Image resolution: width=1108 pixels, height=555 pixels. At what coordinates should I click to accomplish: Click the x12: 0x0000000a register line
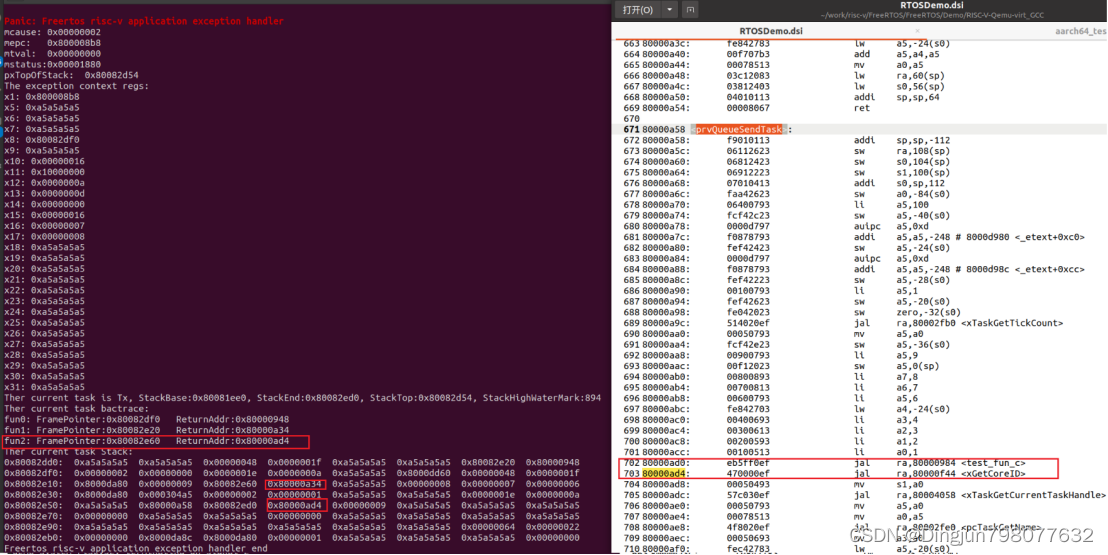45,182
